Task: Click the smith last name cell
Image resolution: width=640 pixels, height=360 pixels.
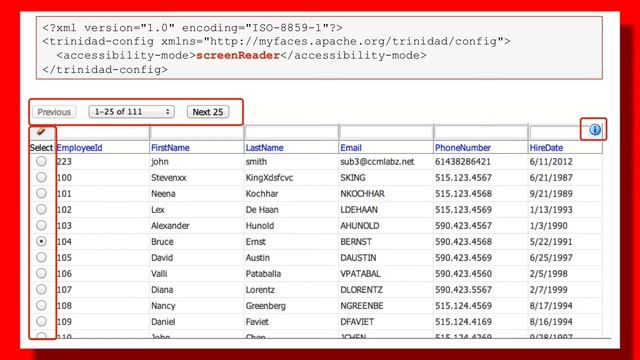Action: click(256, 162)
